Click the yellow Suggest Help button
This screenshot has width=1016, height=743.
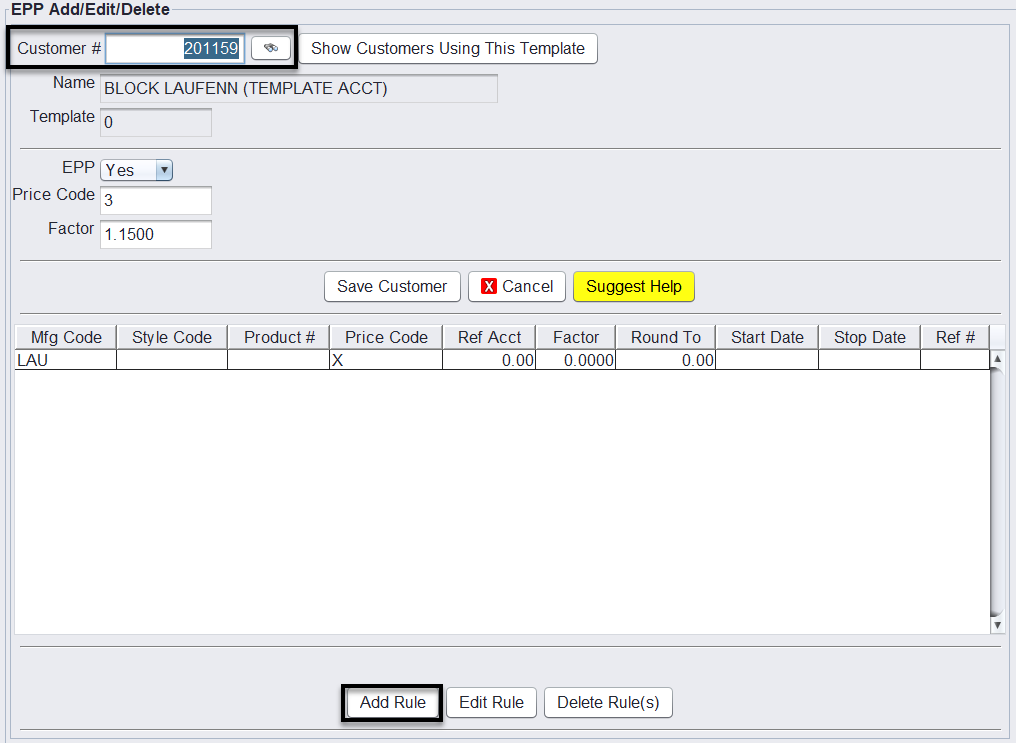pyautogui.click(x=633, y=287)
